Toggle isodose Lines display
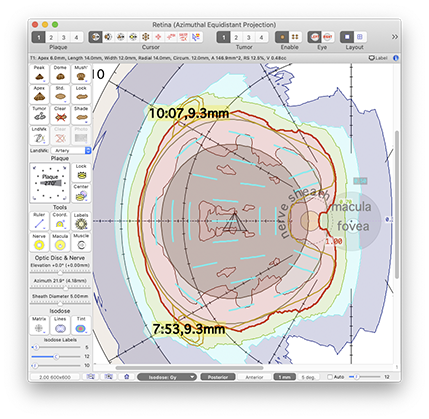 (60, 325)
